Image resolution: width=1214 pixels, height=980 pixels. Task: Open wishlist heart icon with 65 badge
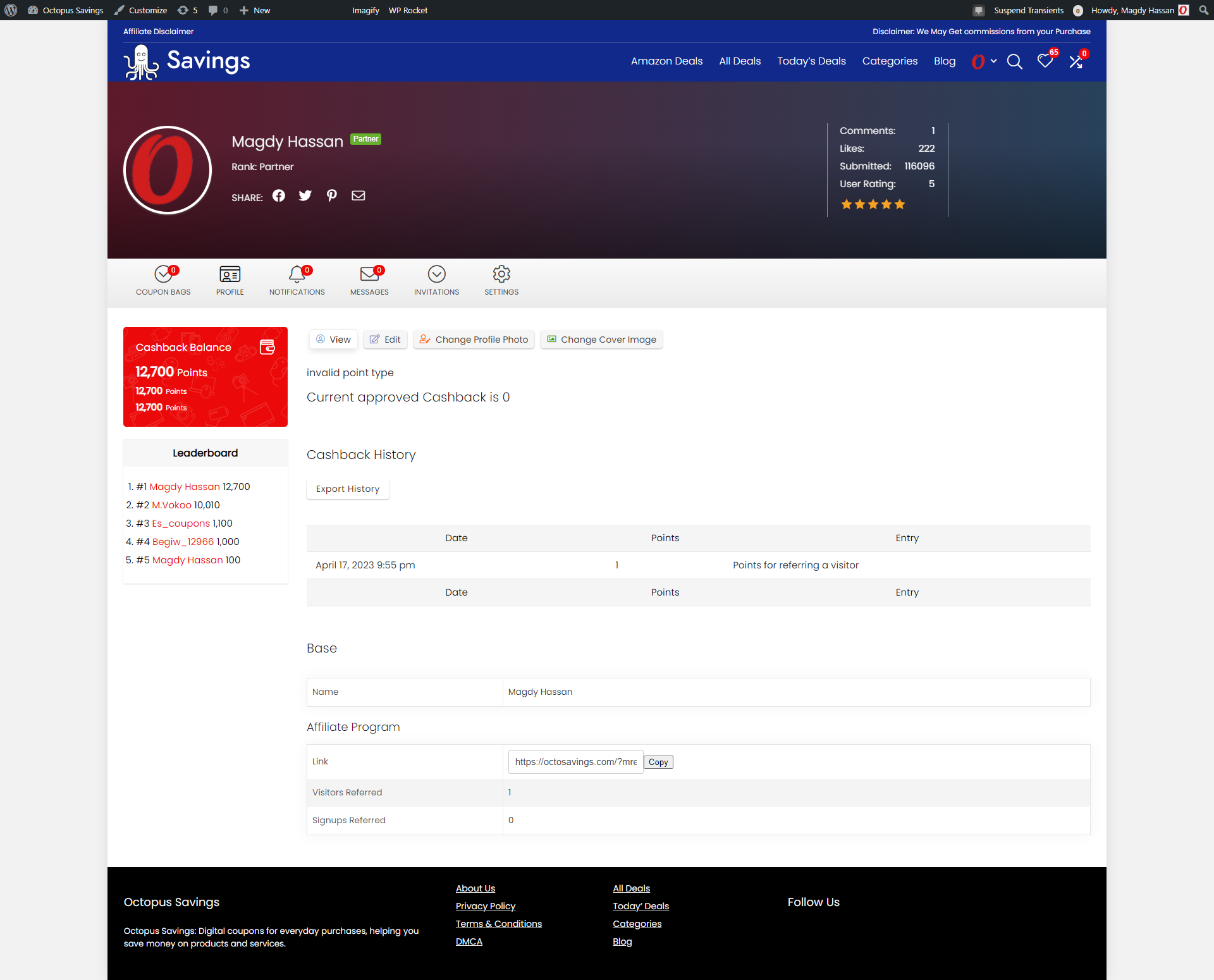click(1045, 61)
